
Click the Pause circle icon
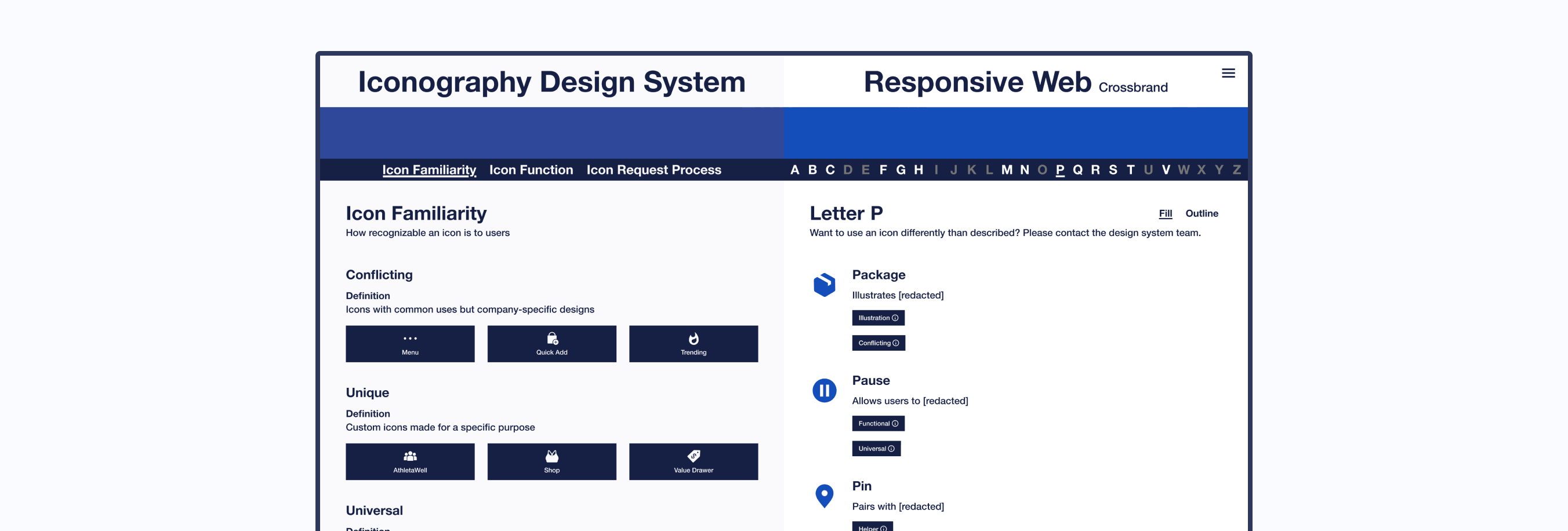pyautogui.click(x=824, y=391)
